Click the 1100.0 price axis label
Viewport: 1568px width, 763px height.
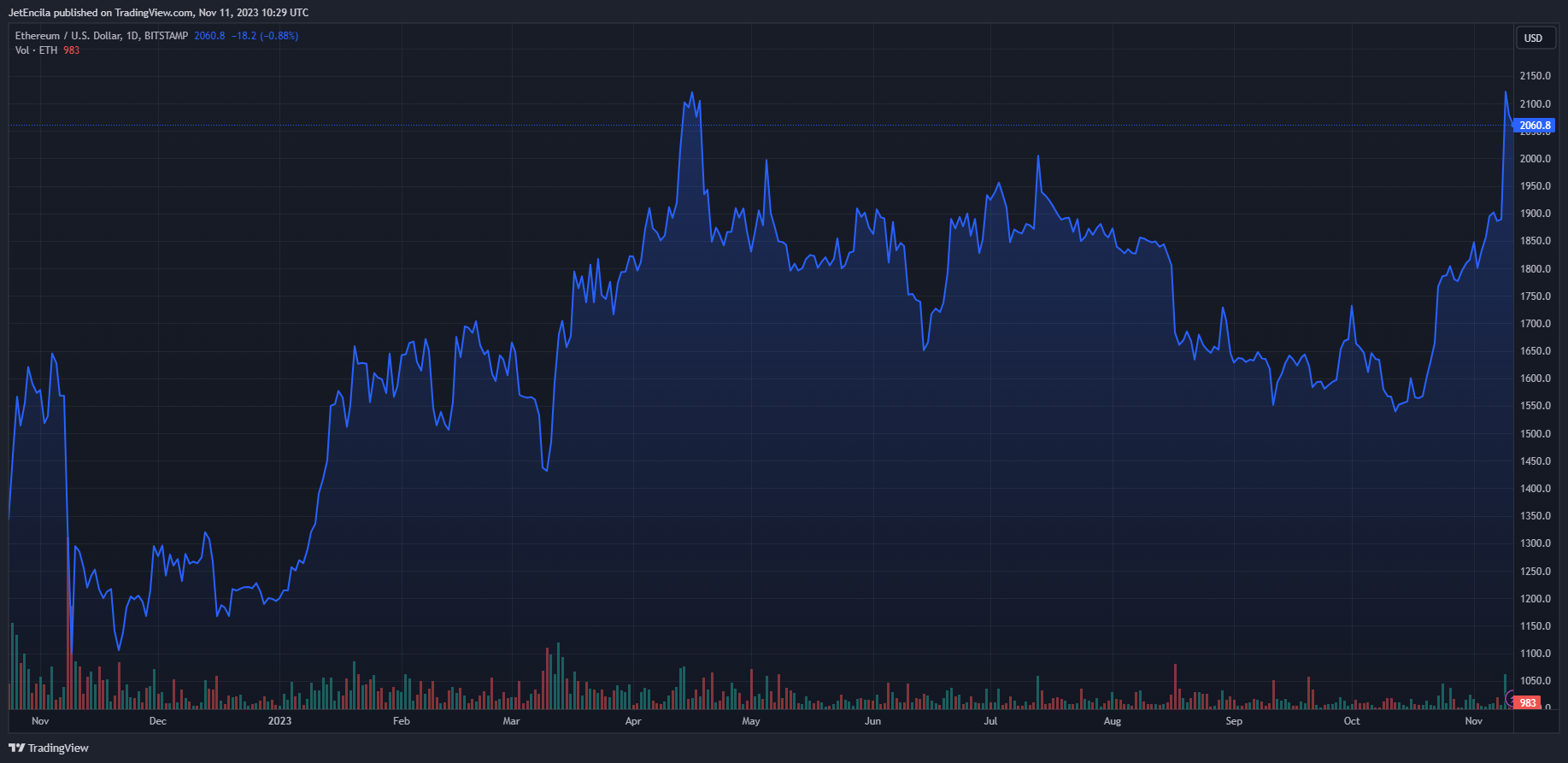point(1535,654)
